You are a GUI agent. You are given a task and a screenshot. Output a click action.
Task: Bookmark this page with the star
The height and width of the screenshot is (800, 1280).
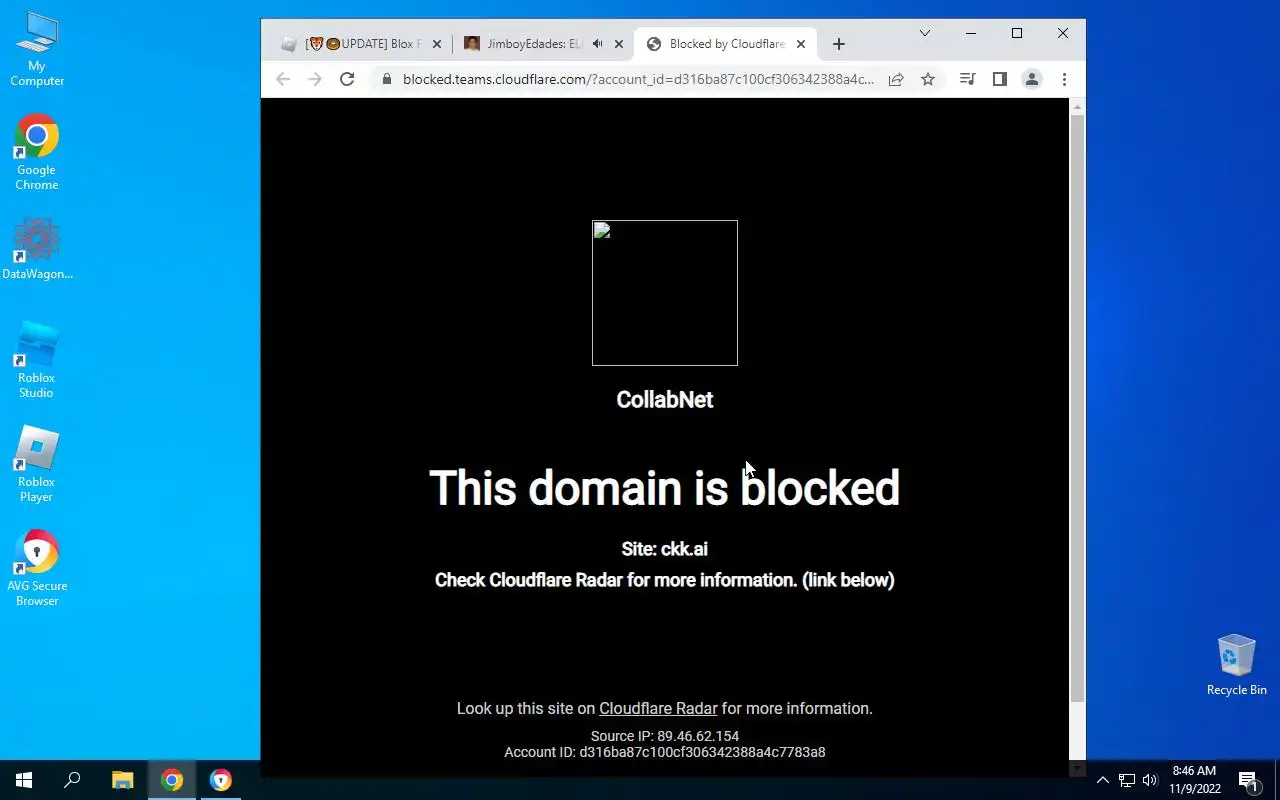[928, 79]
